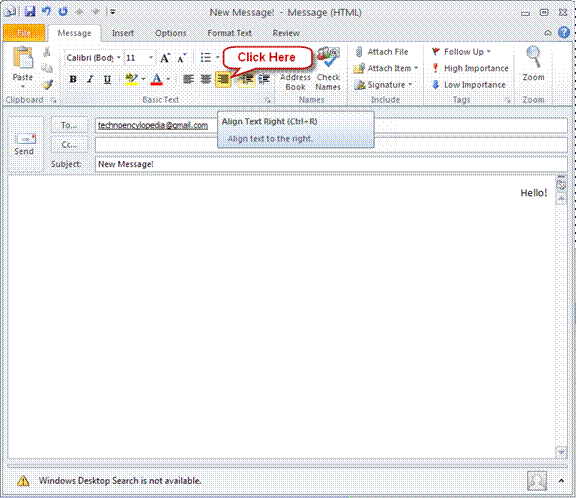Click the Save icon in Quick Access Toolbar
The height and width of the screenshot is (498, 576).
coord(29,12)
